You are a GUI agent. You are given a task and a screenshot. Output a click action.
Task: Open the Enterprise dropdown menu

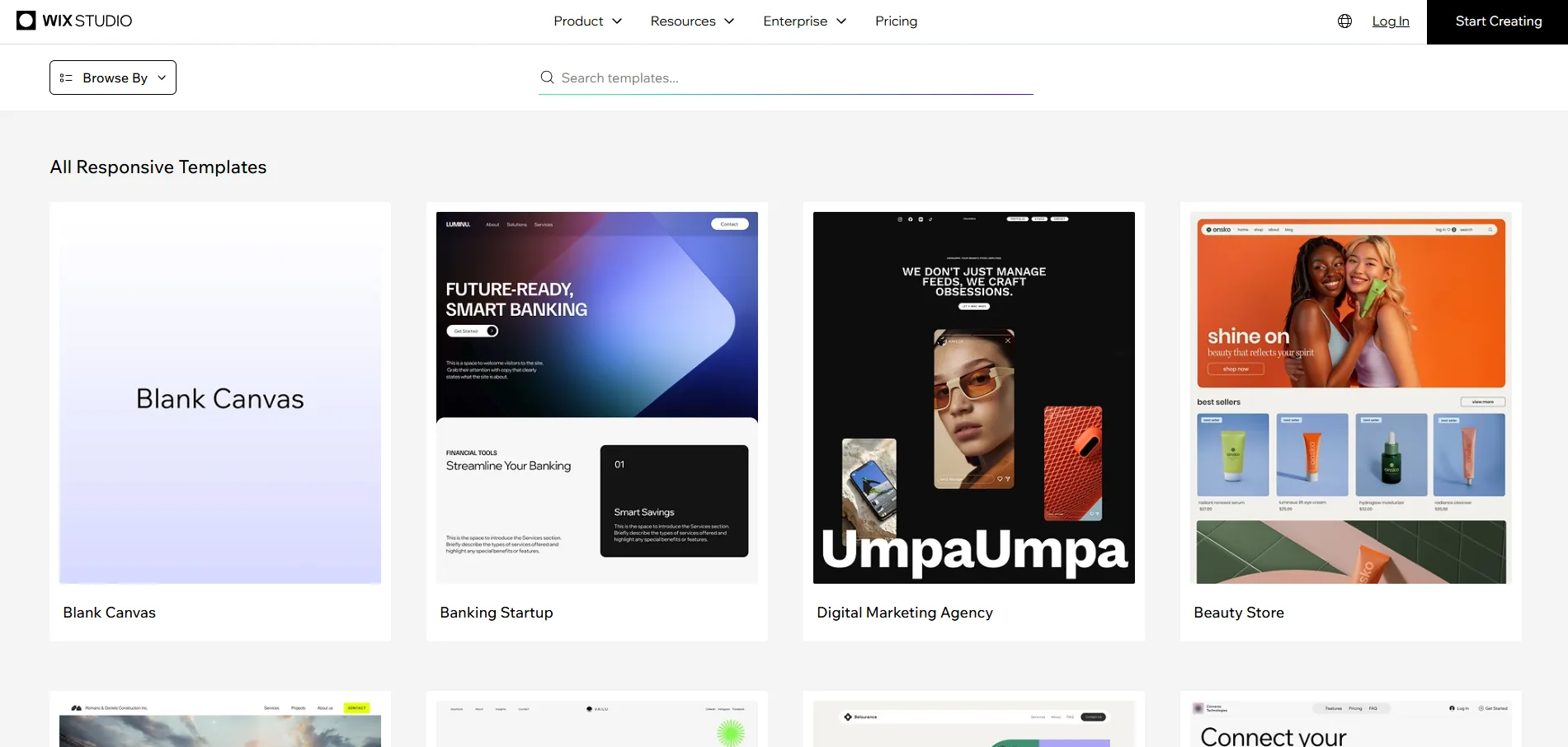(x=804, y=21)
